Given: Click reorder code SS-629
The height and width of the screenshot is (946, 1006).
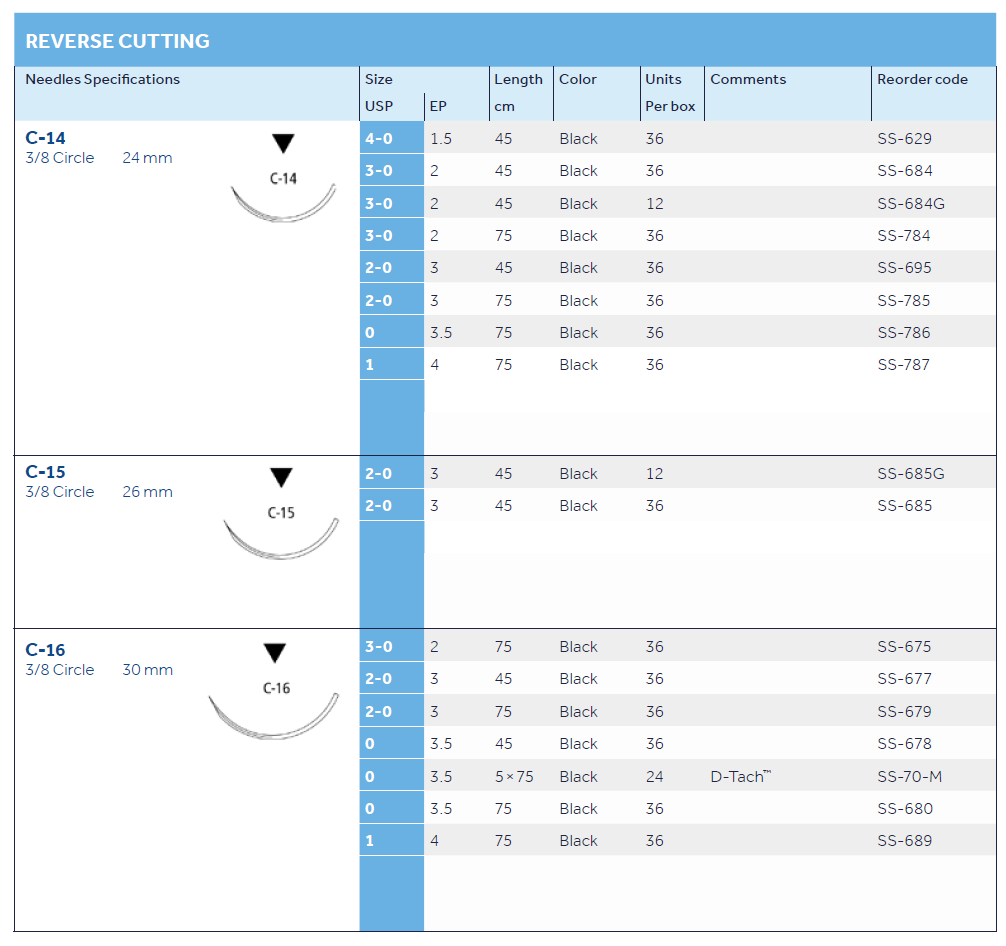Looking at the screenshot, I should 904,139.
